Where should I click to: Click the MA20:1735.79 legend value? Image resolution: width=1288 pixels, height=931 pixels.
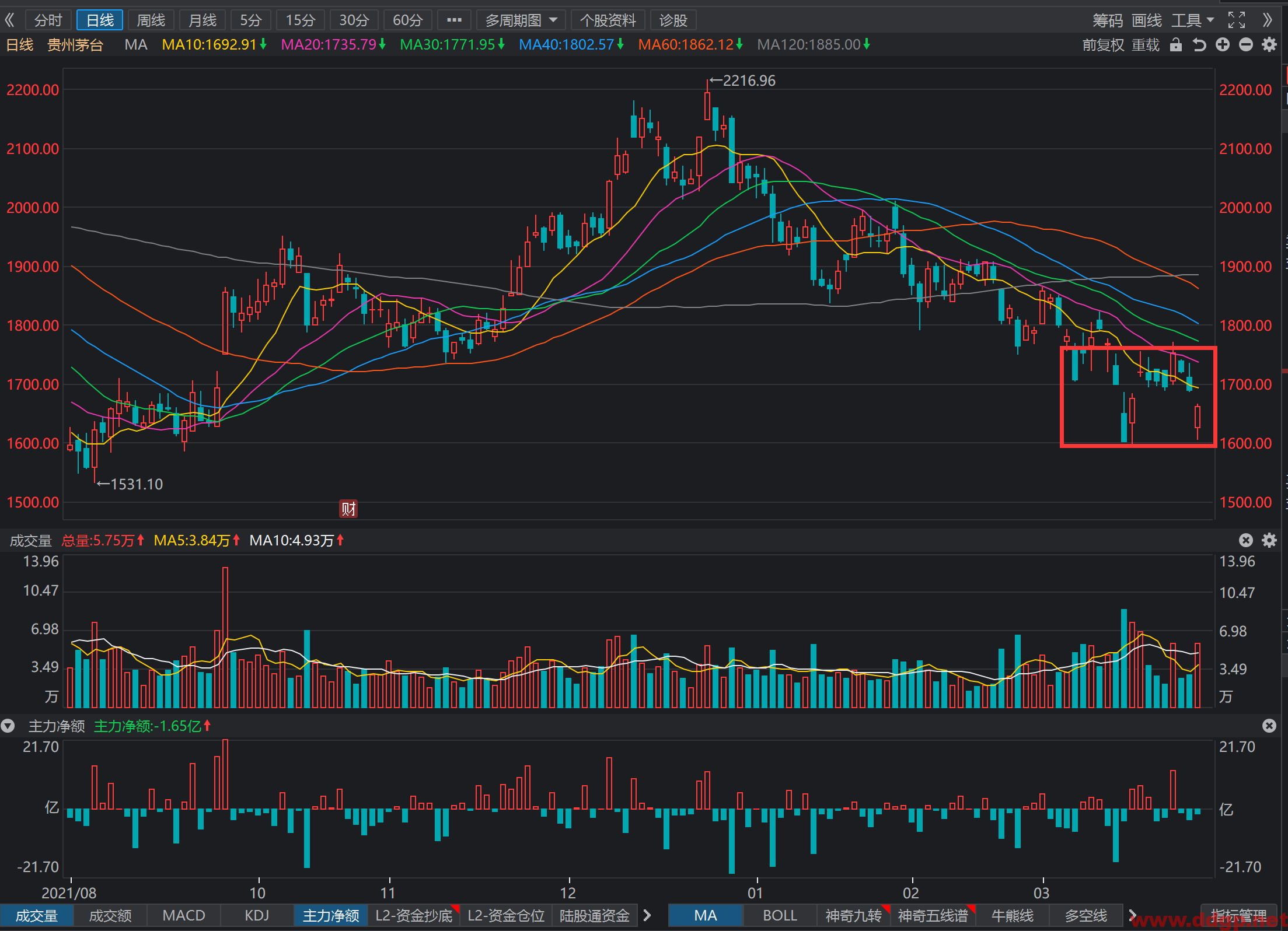pyautogui.click(x=329, y=45)
